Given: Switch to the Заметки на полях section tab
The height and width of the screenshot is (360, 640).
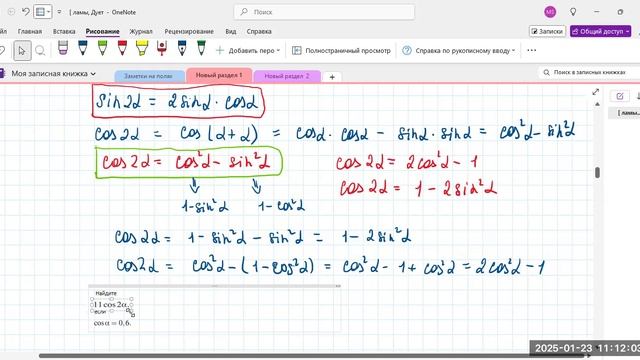Looking at the screenshot, I should pos(149,76).
